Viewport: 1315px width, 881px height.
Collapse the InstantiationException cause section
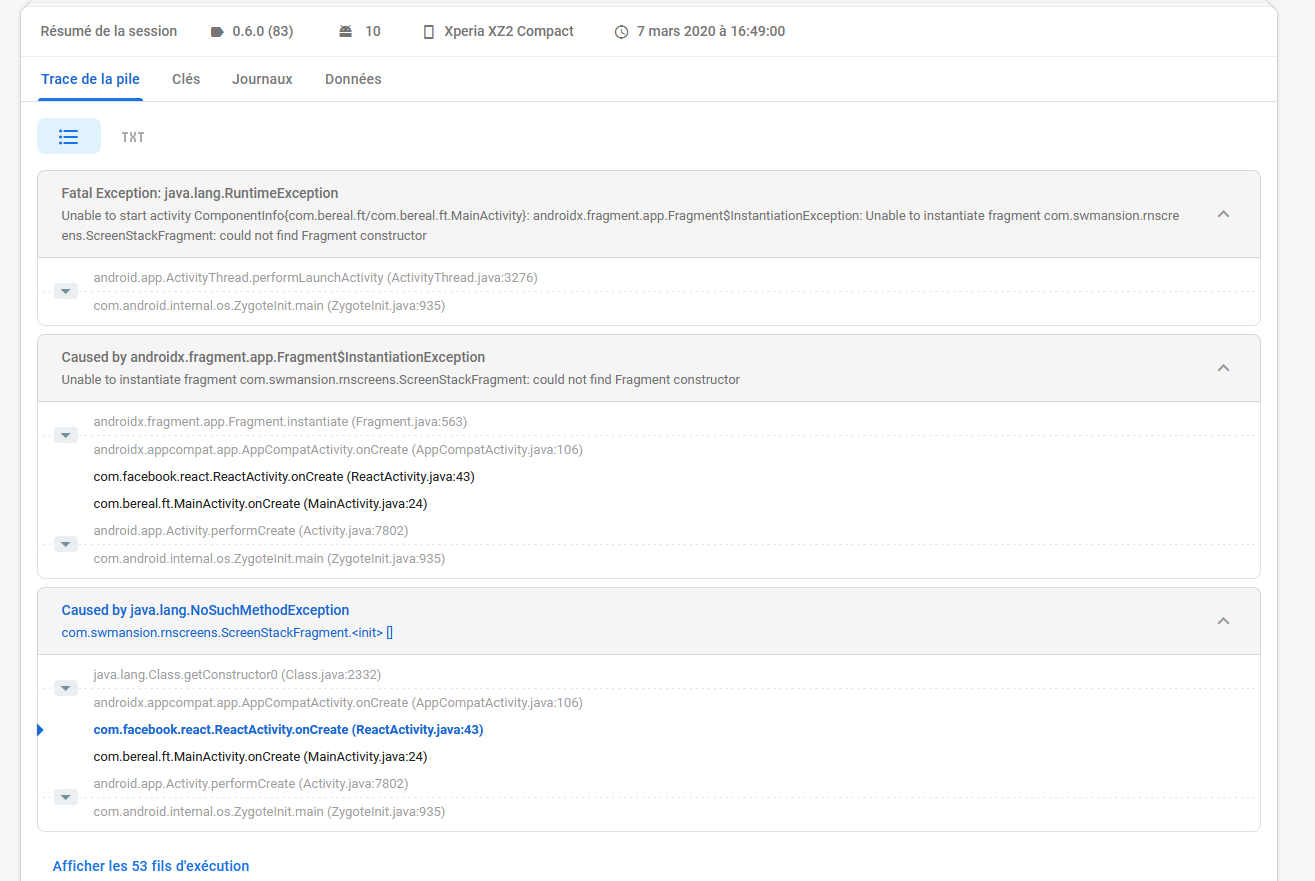coord(1223,368)
